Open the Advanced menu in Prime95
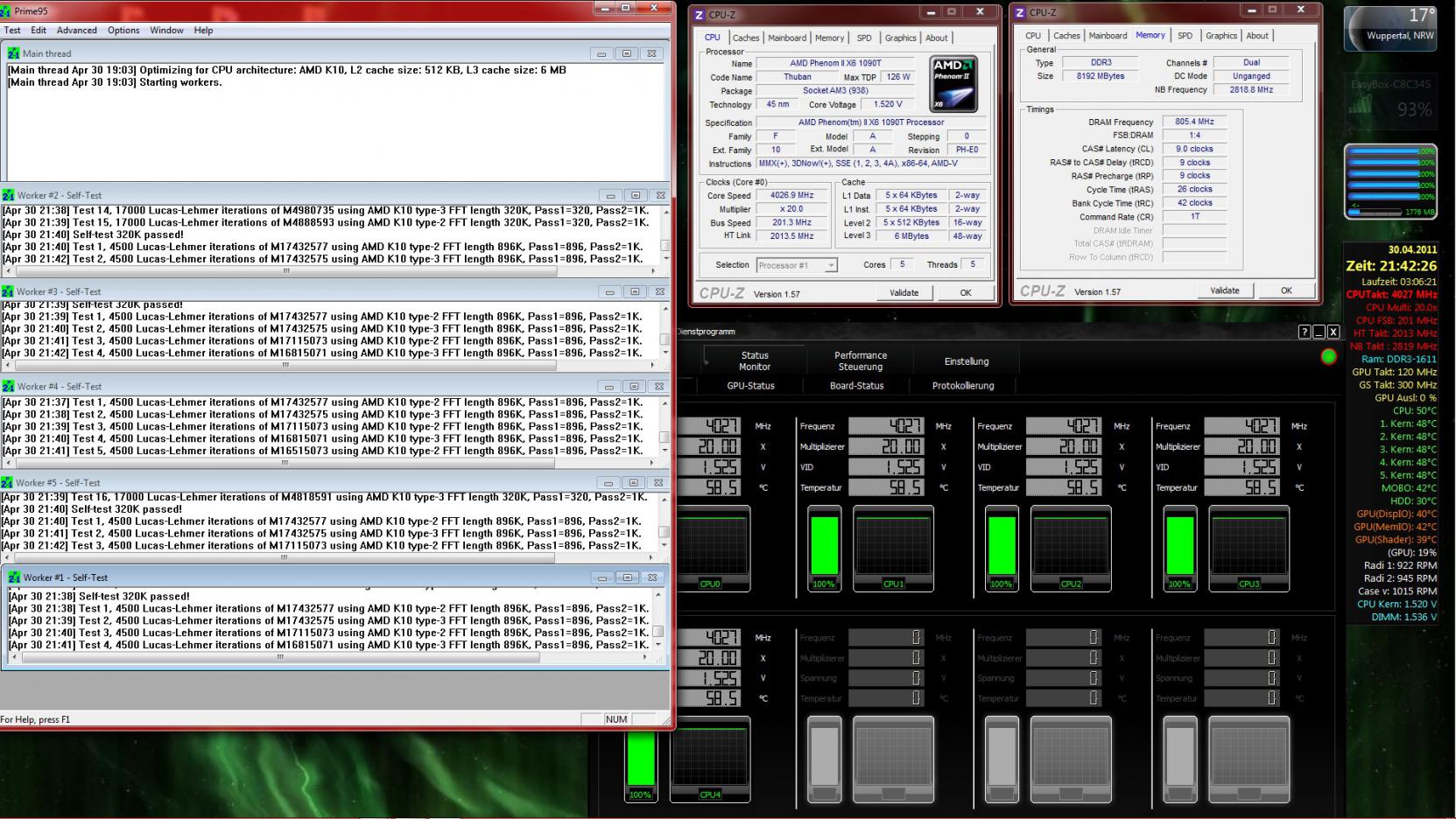The width and height of the screenshot is (1456, 819). point(77,30)
